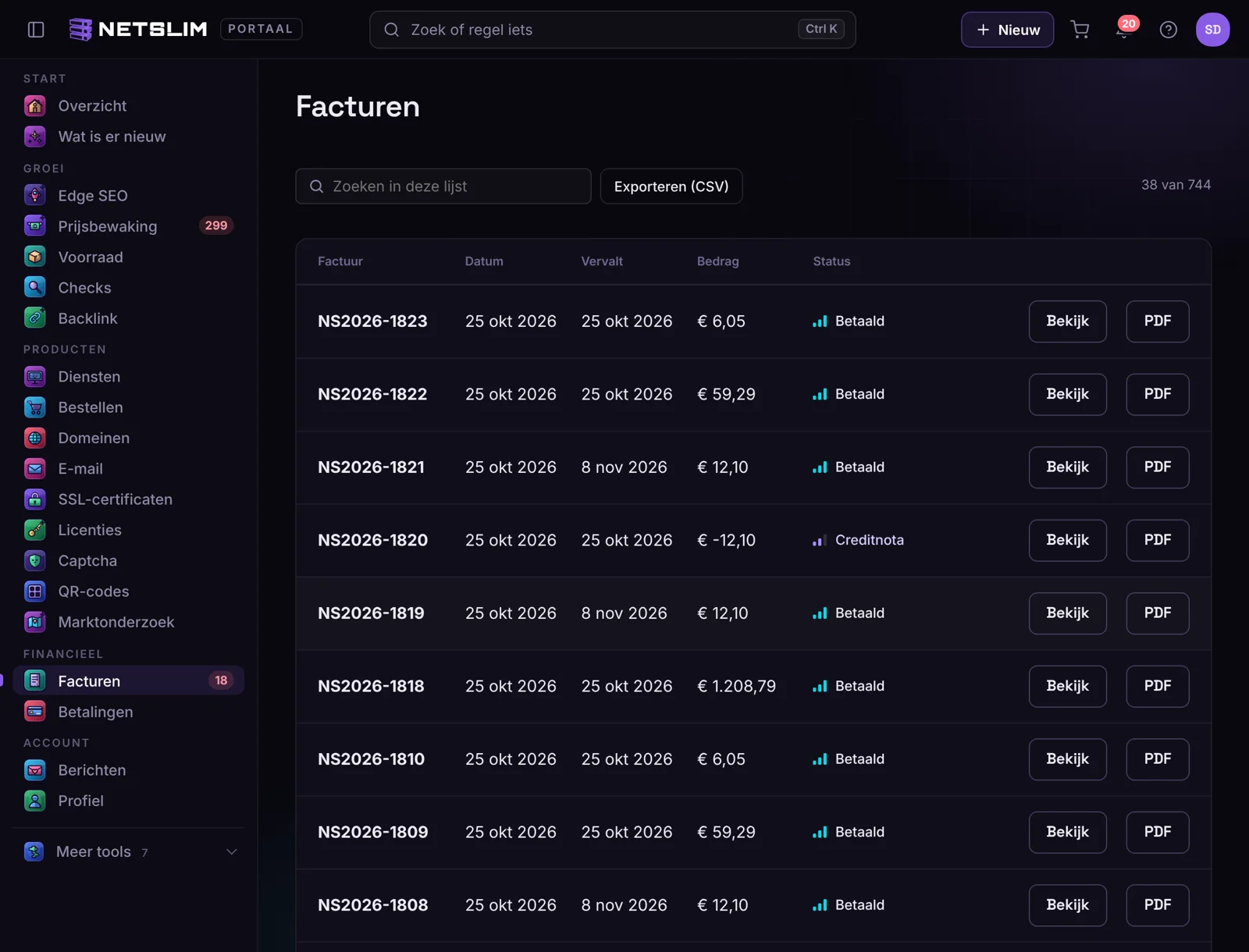Go to Diensten in the sidebar
The height and width of the screenshot is (952, 1249).
[x=129, y=377]
